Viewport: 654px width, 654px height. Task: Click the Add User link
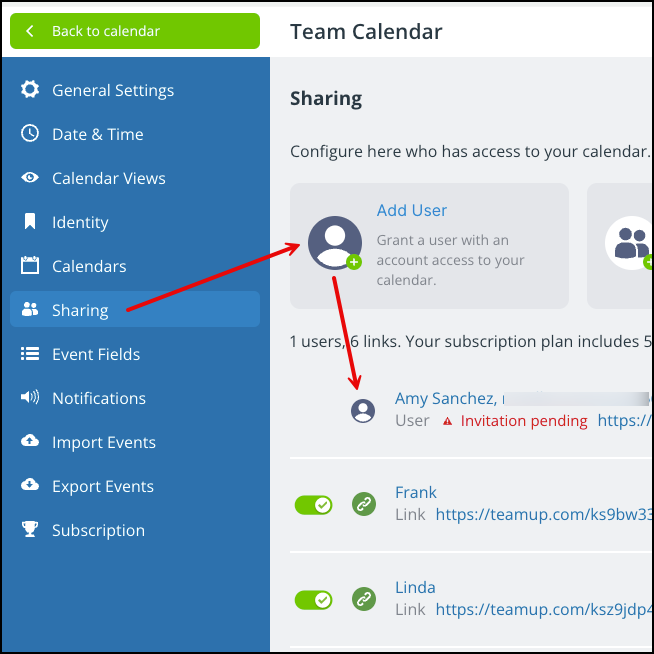[412, 210]
